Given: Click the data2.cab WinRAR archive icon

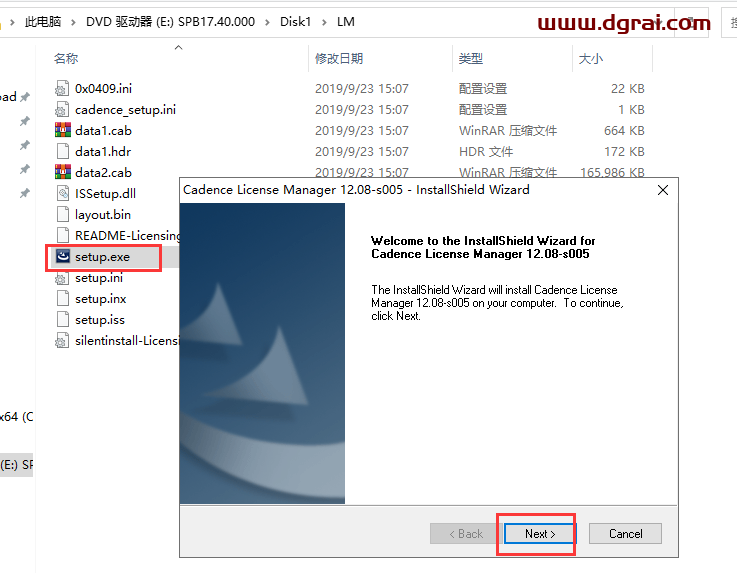Looking at the screenshot, I should point(63,172).
